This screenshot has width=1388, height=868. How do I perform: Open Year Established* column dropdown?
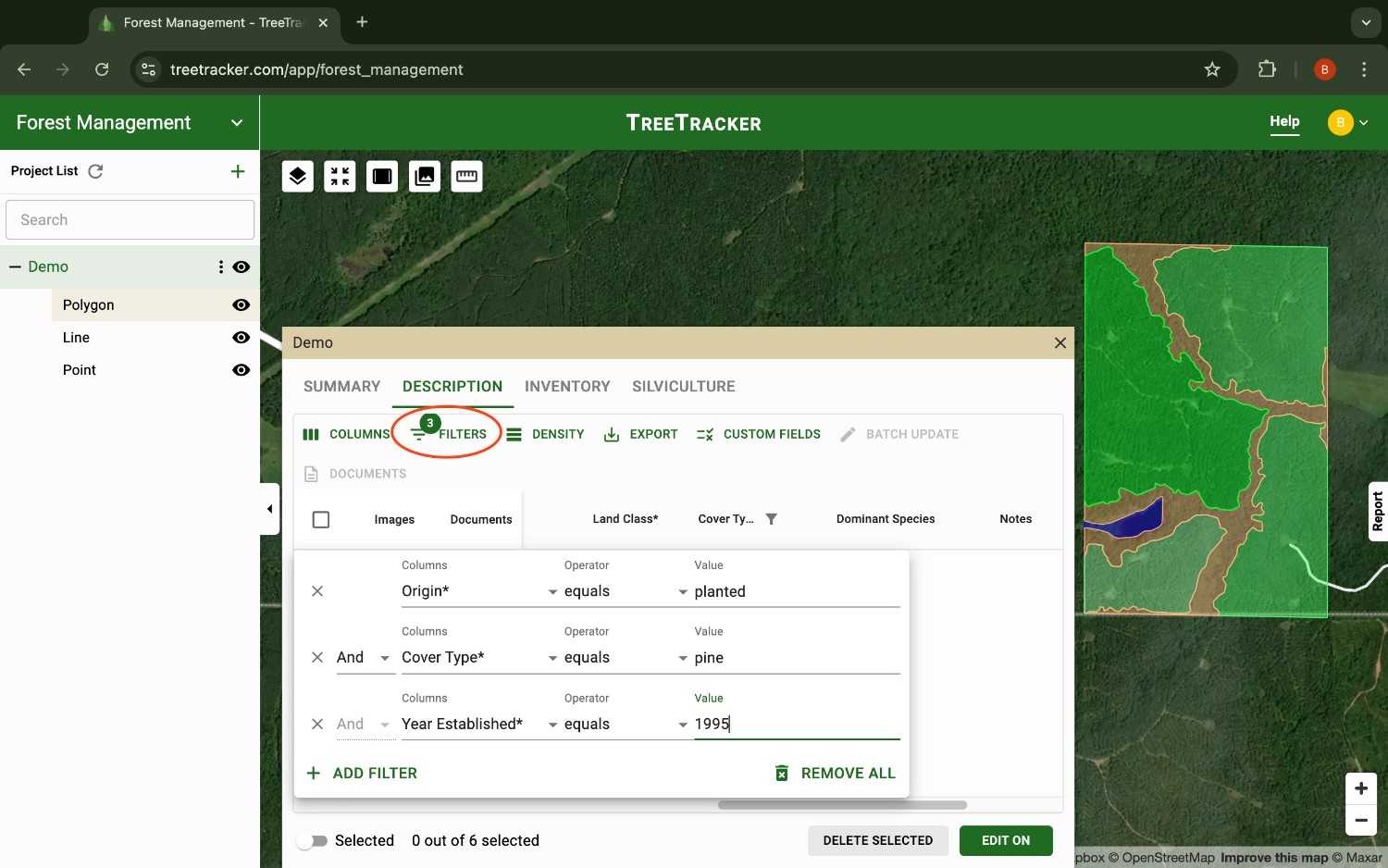(480, 725)
